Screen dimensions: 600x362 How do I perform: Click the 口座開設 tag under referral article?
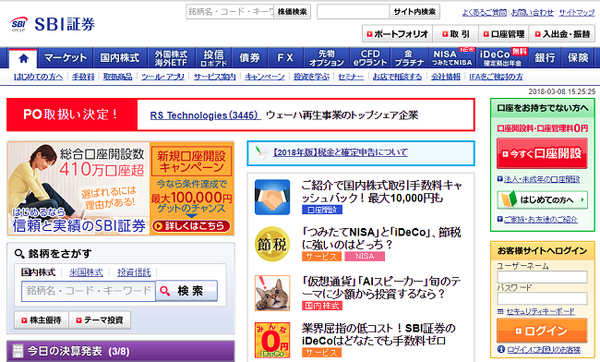(x=322, y=210)
